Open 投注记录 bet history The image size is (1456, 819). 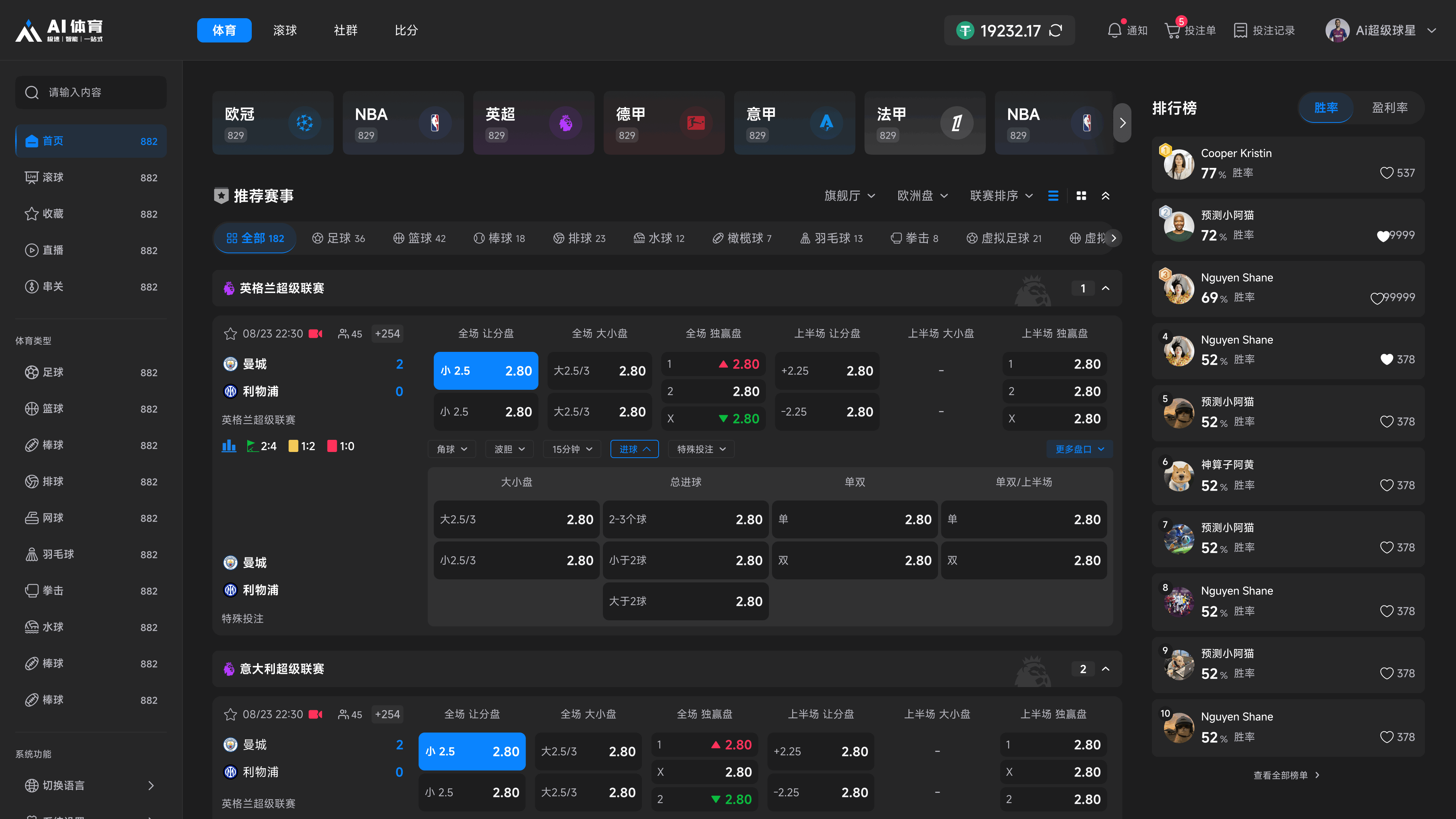(x=1264, y=30)
